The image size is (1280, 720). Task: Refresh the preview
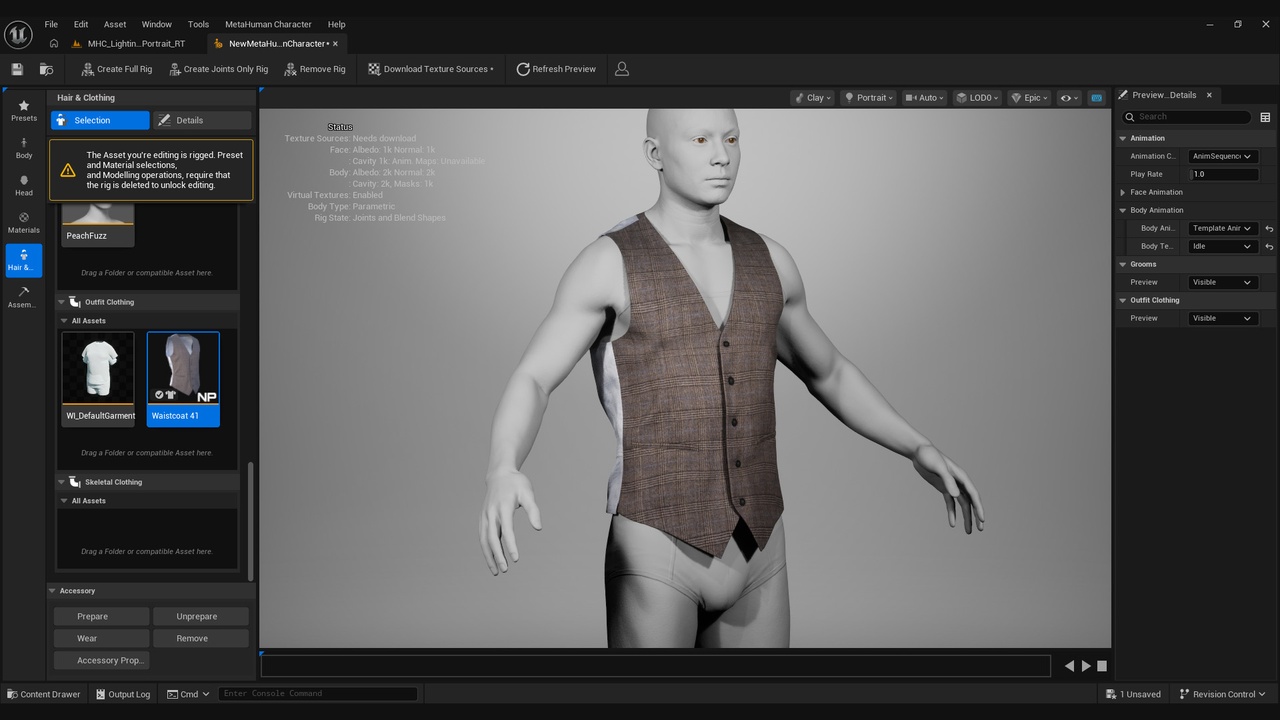(556, 69)
